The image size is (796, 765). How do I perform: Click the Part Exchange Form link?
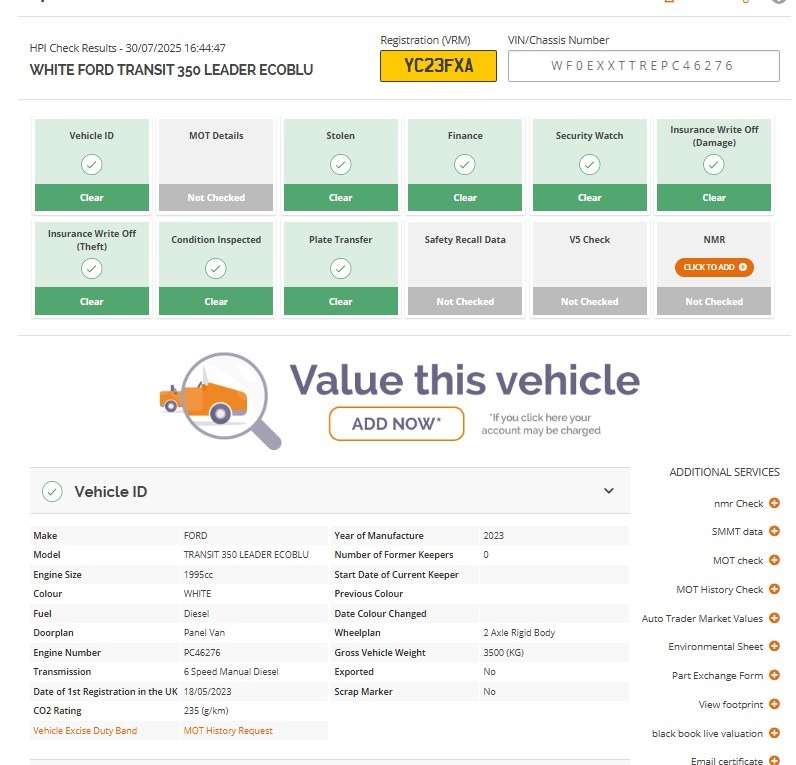[x=717, y=676]
